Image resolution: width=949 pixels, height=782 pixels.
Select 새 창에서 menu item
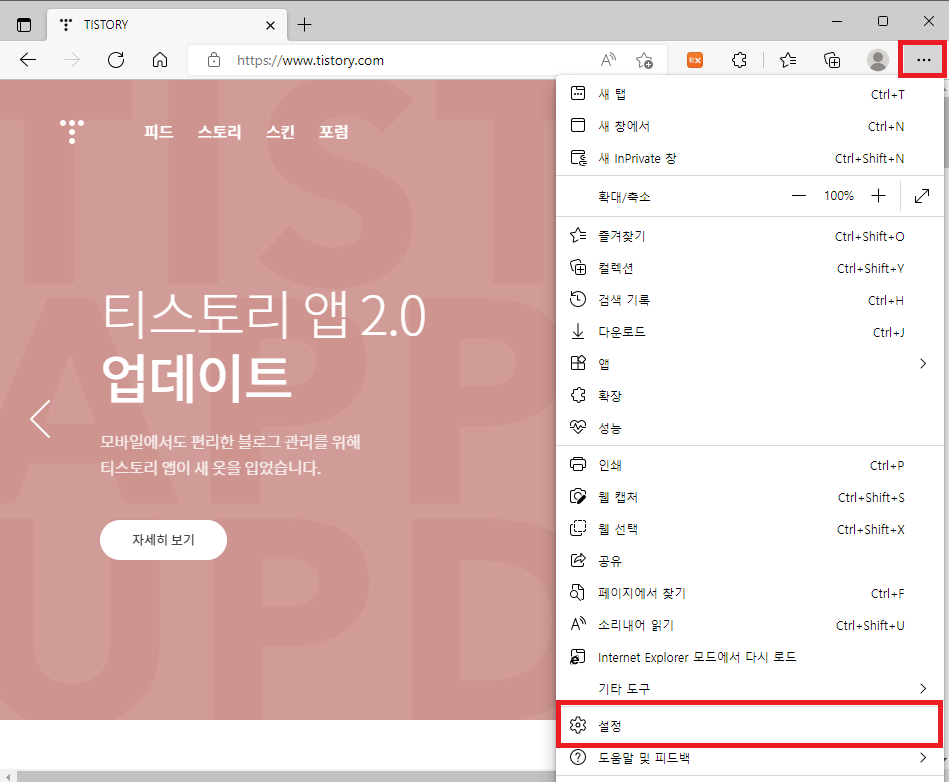pos(749,126)
